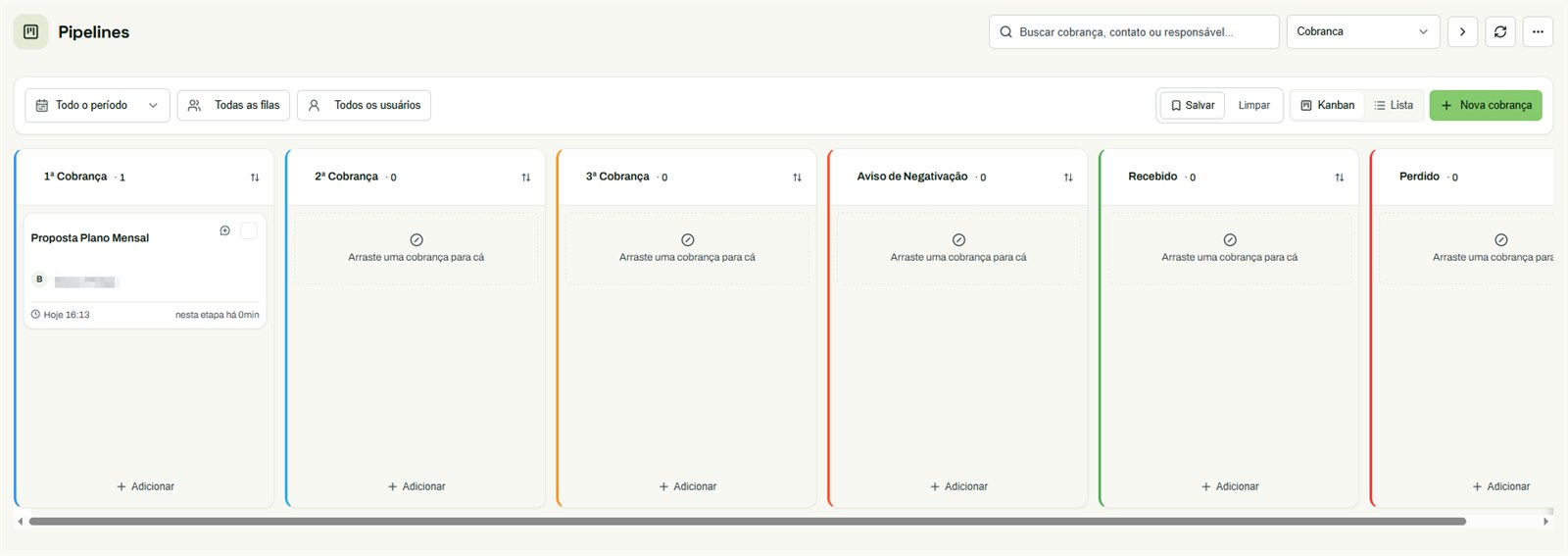Click the Pipelines page heading
Viewport: 1568px width, 556px height.
pyautogui.click(x=93, y=31)
